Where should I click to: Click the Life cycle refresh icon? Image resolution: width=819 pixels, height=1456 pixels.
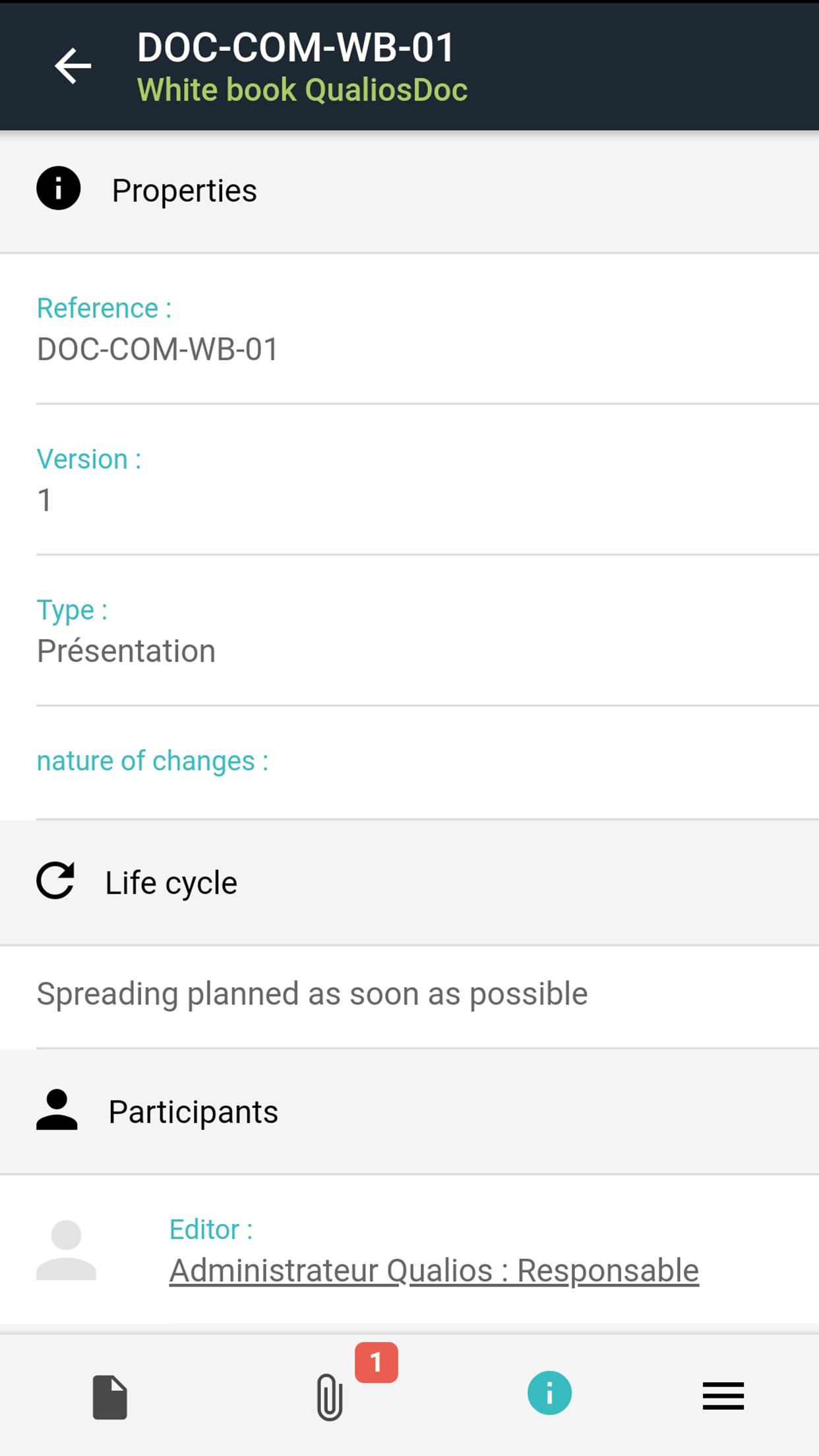(x=55, y=881)
